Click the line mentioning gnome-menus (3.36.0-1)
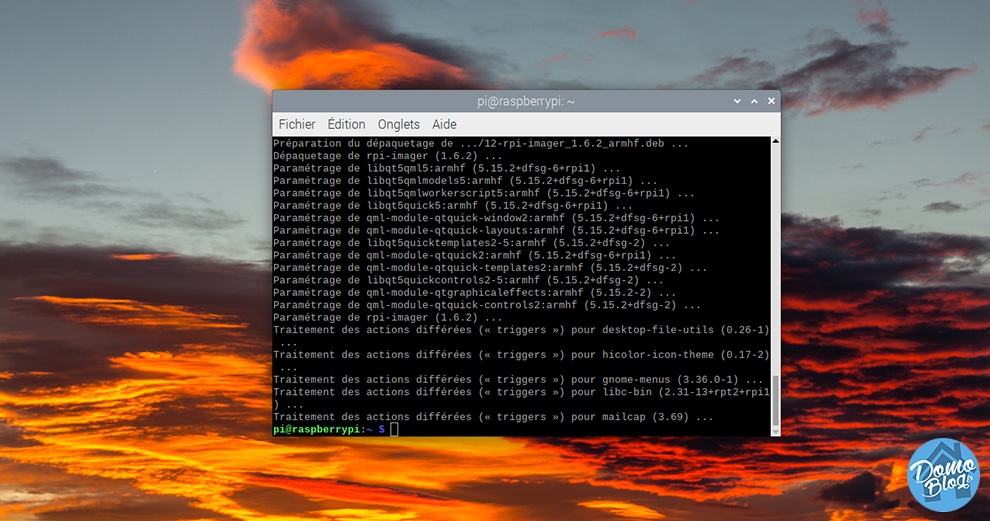This screenshot has height=521, width=990. click(518, 380)
